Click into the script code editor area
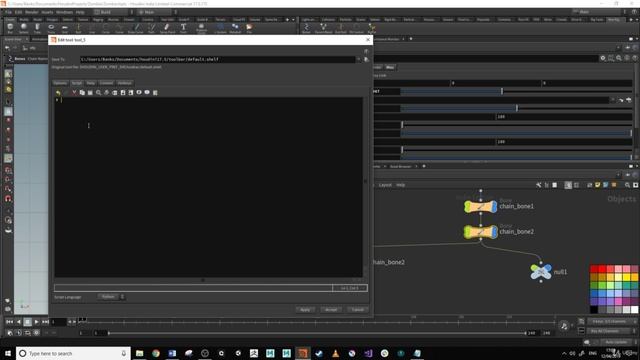Screen dimensions: 640x360 click(x=208, y=187)
